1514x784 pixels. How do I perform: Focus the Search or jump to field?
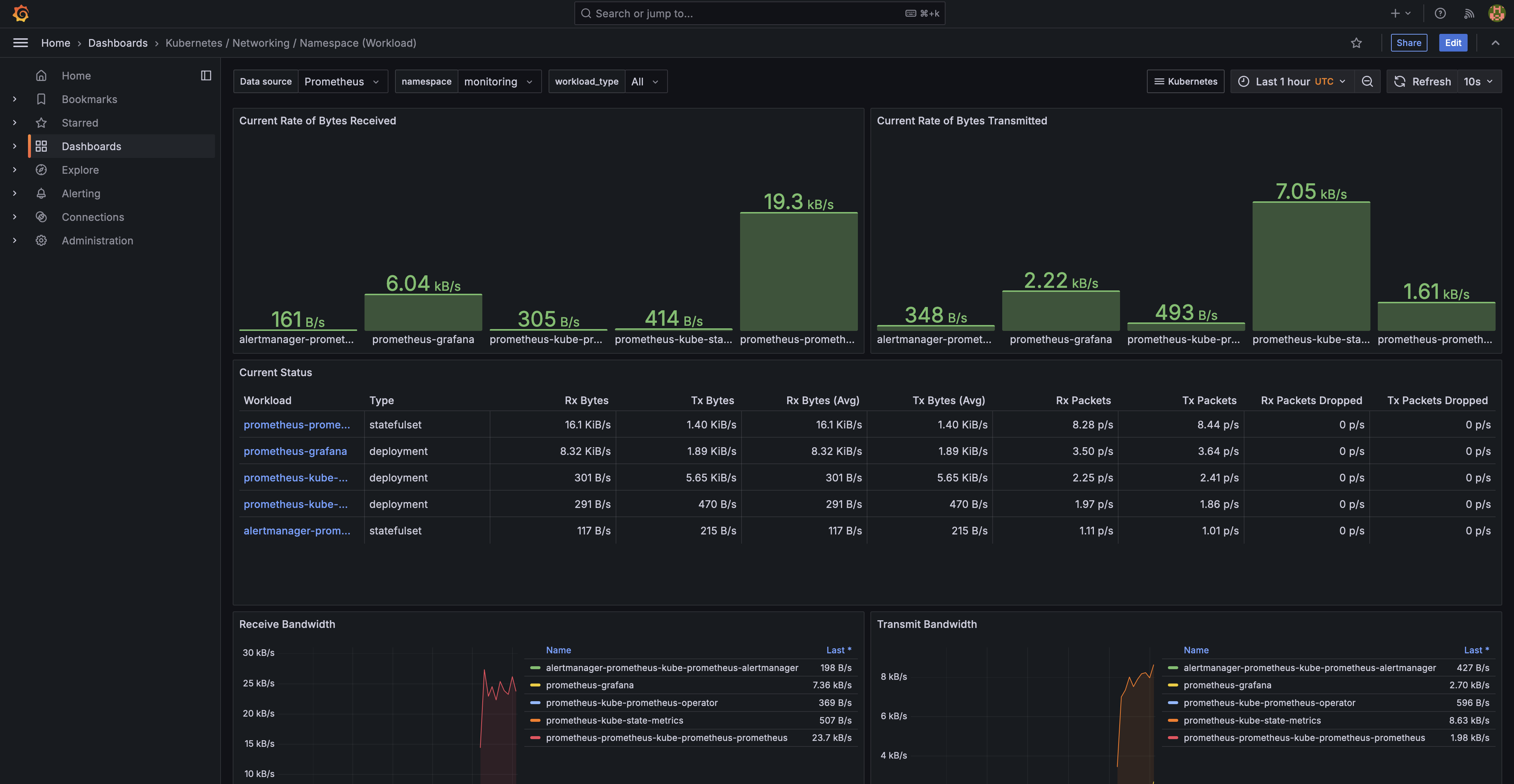pyautogui.click(x=746, y=13)
